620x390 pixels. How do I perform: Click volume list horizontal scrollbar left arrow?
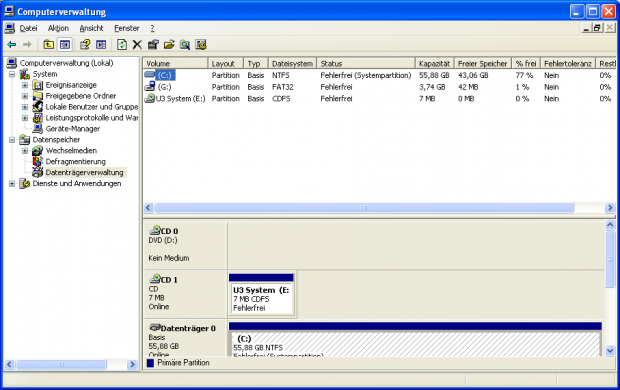[x=149, y=208]
